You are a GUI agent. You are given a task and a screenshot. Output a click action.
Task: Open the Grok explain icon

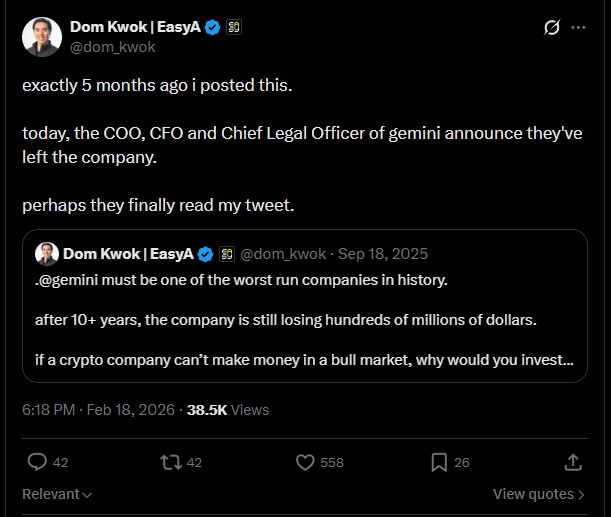(551, 28)
